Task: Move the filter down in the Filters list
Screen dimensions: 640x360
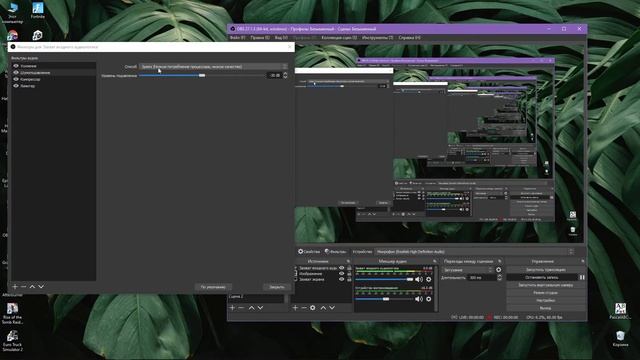Action: pyautogui.click(x=41, y=287)
